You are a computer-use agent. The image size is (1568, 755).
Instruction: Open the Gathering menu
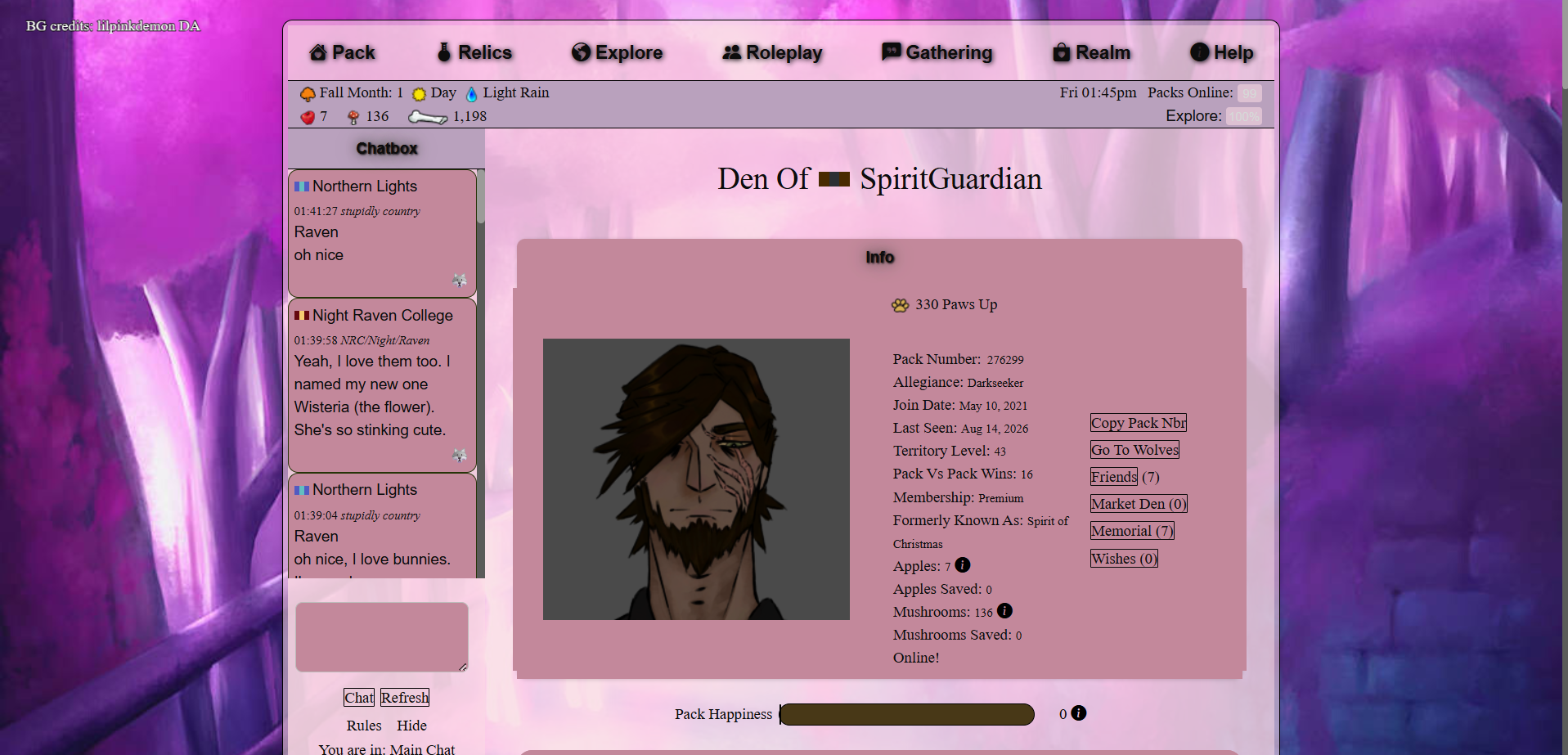pos(937,52)
